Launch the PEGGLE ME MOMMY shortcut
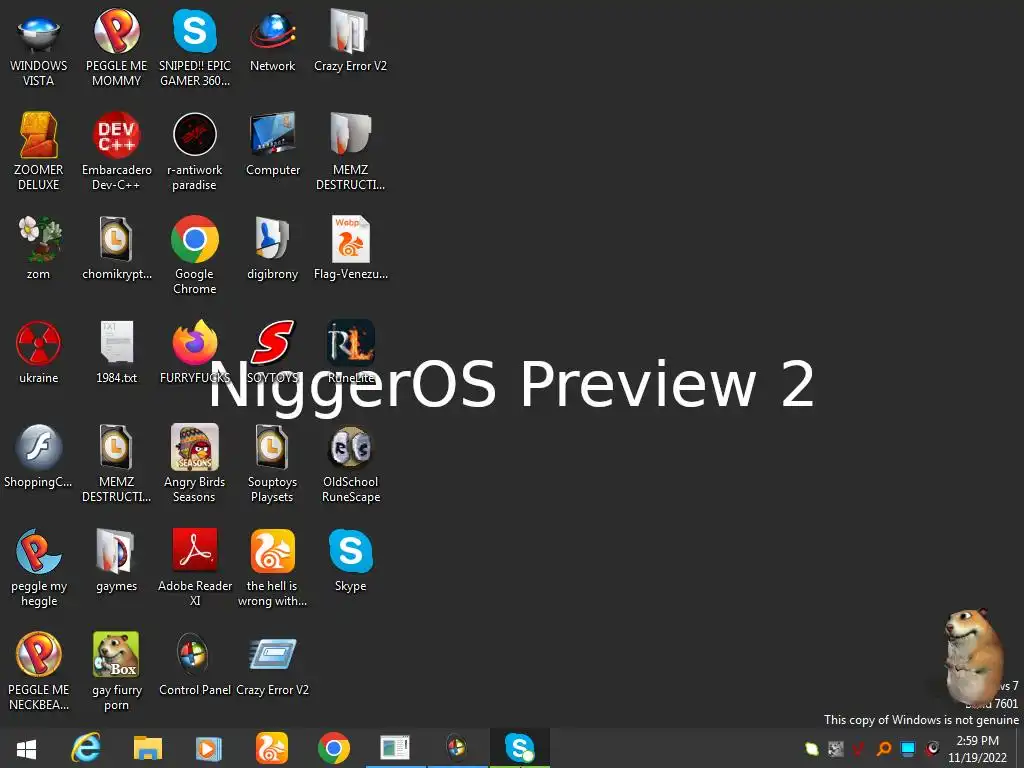The image size is (1024, 768). pyautogui.click(x=116, y=47)
